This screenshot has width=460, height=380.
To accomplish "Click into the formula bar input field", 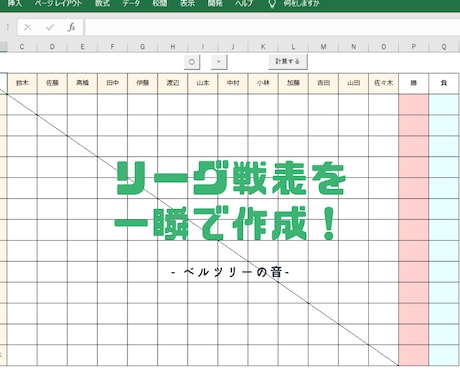I will [272, 27].
